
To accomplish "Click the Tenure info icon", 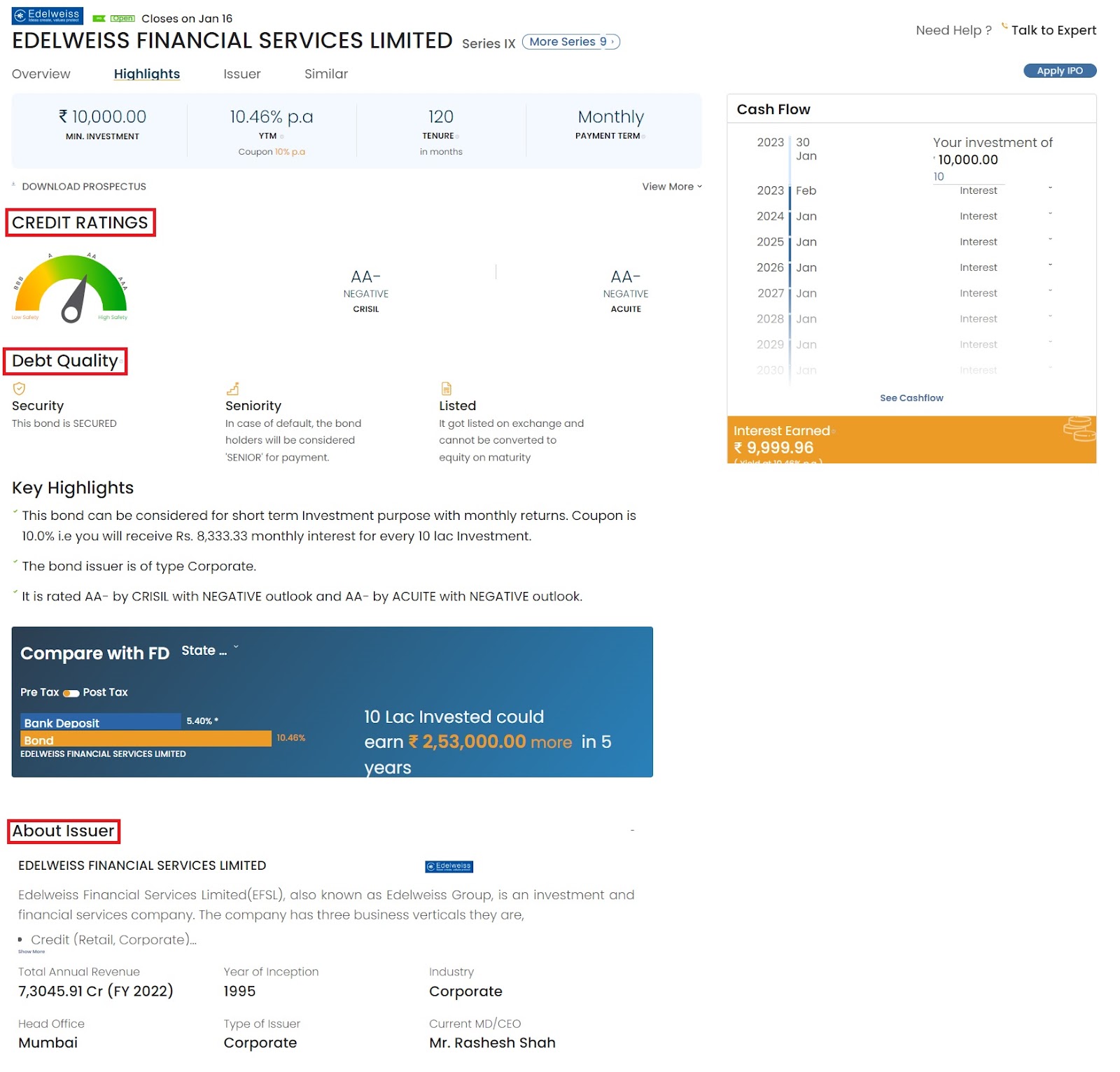I will [457, 136].
